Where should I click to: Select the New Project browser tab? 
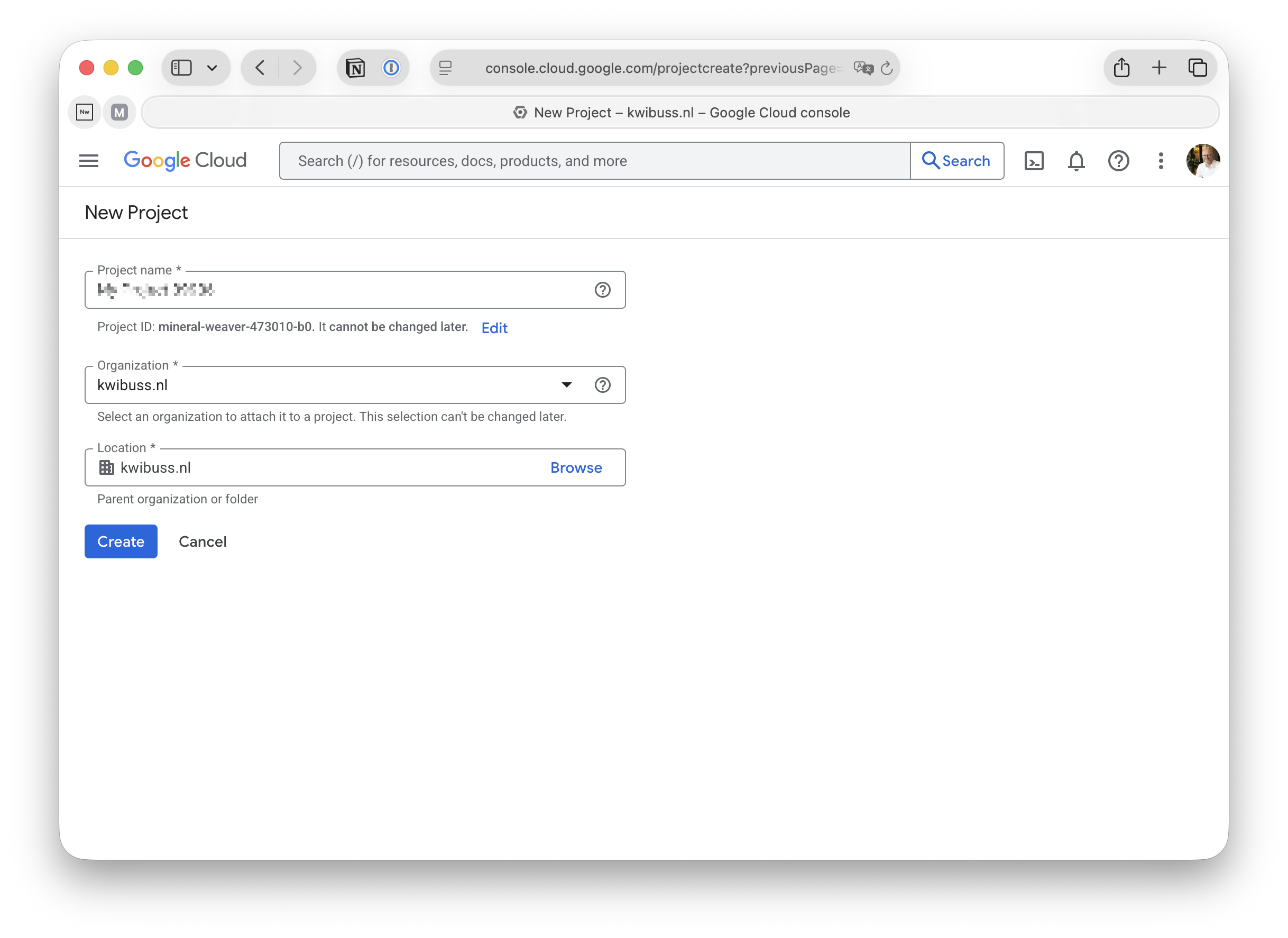point(680,113)
